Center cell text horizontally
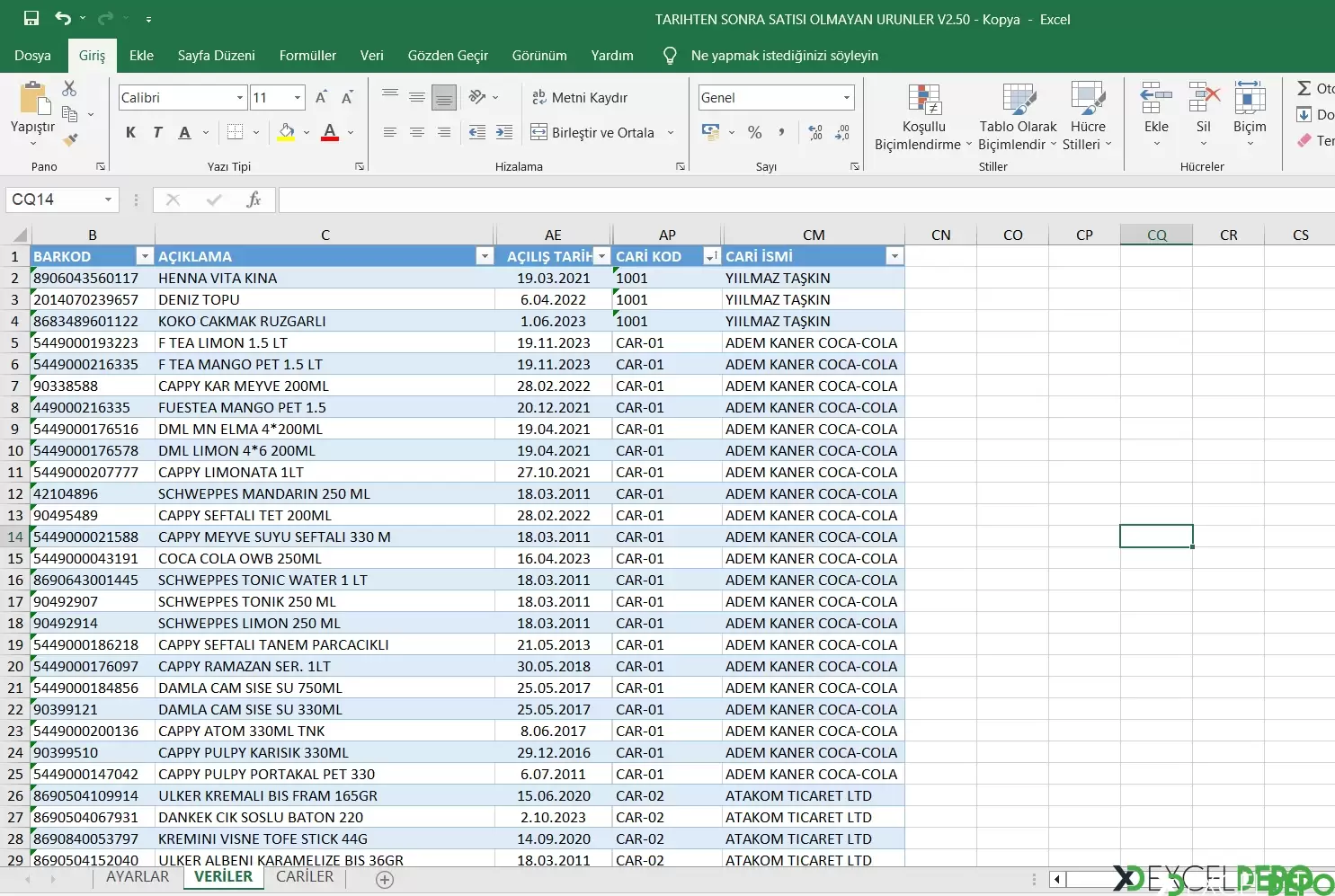The image size is (1335, 896). (x=417, y=132)
